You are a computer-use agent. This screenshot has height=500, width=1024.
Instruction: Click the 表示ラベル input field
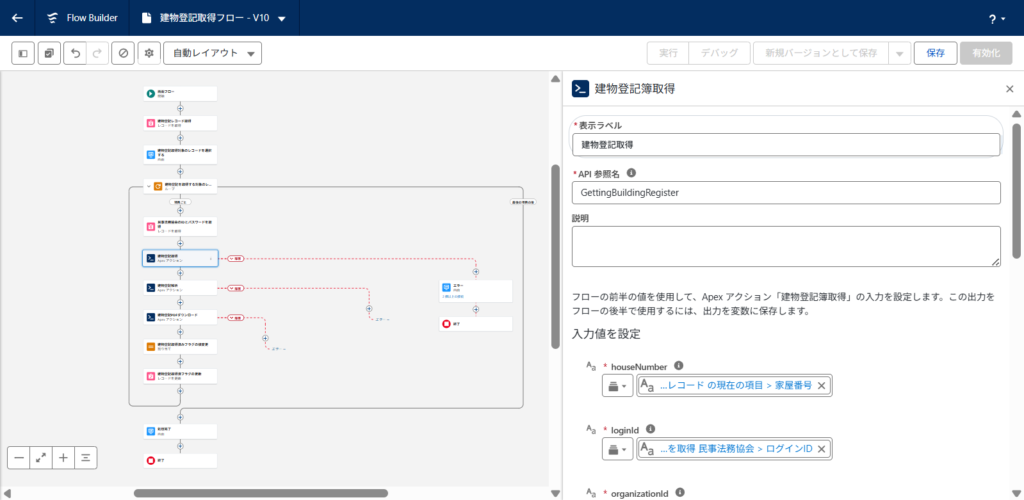(786, 144)
